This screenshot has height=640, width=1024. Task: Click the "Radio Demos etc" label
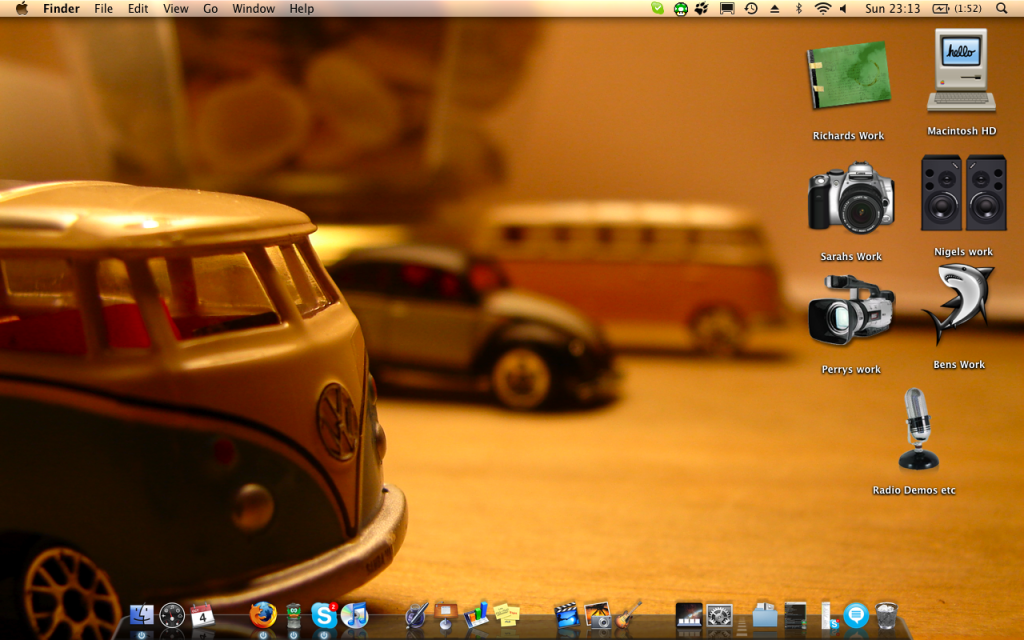pyautogui.click(x=914, y=490)
